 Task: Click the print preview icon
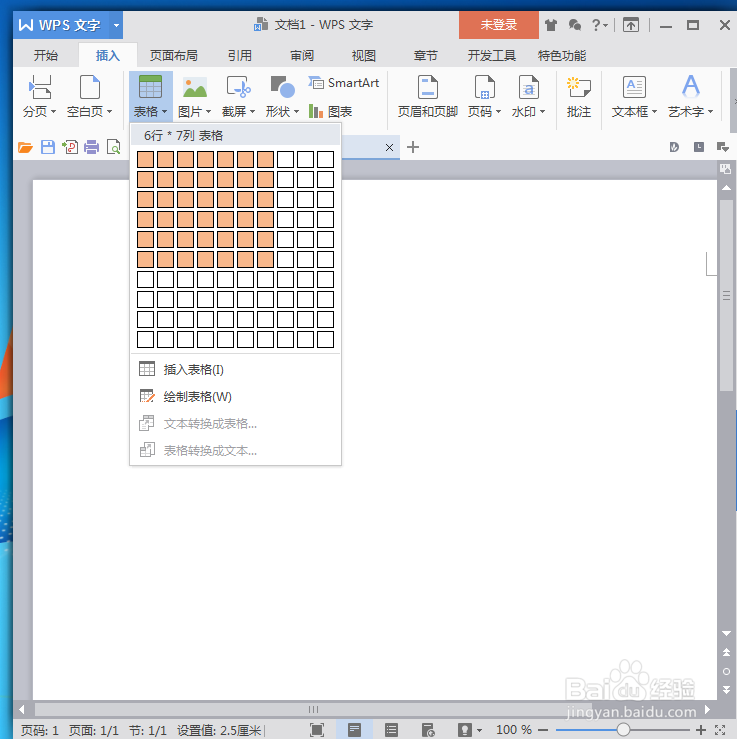(x=114, y=148)
